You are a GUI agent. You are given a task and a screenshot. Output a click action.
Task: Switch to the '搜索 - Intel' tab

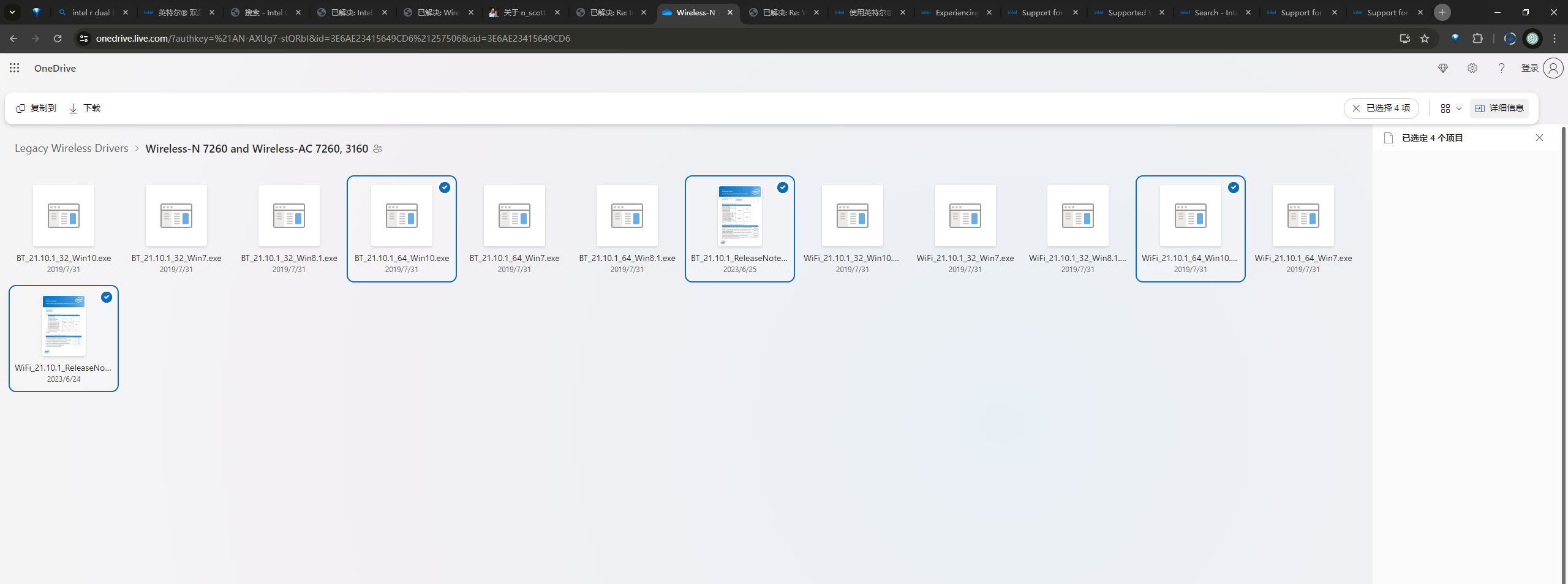coord(265,12)
